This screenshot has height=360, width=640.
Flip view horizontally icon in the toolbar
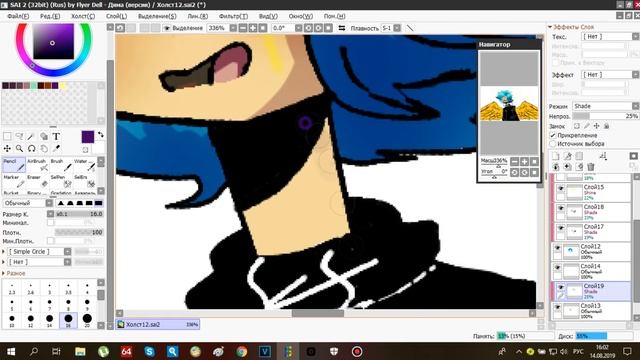point(342,28)
